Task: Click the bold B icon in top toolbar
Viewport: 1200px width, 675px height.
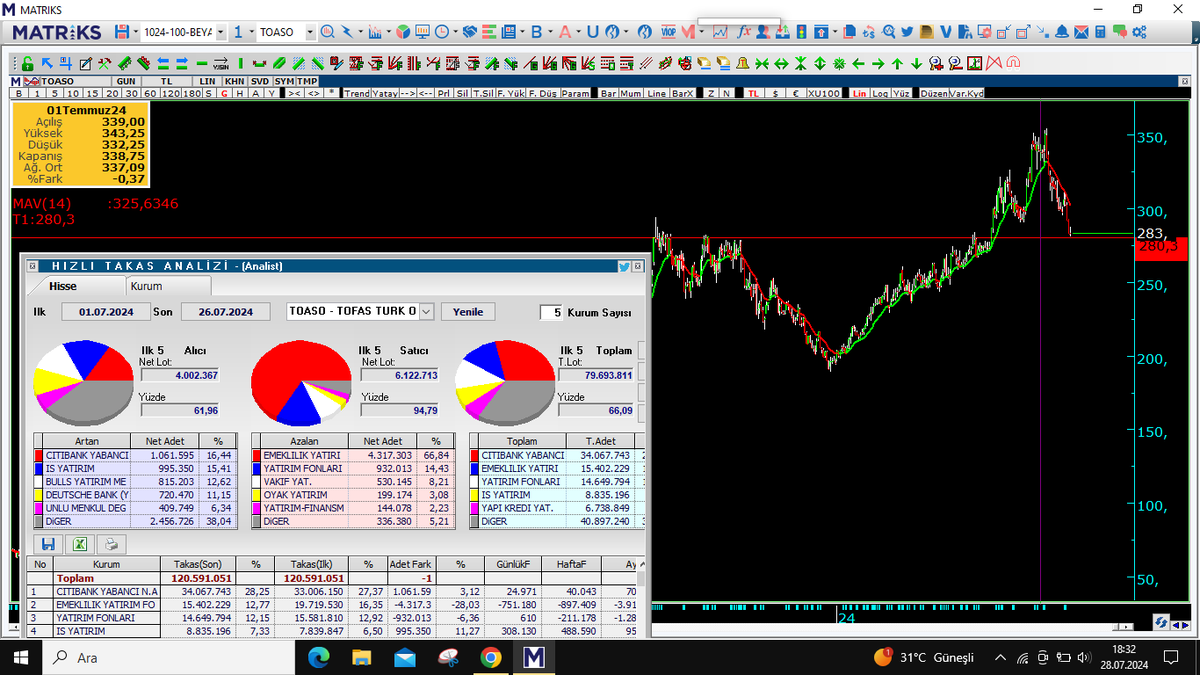Action: pos(536,32)
